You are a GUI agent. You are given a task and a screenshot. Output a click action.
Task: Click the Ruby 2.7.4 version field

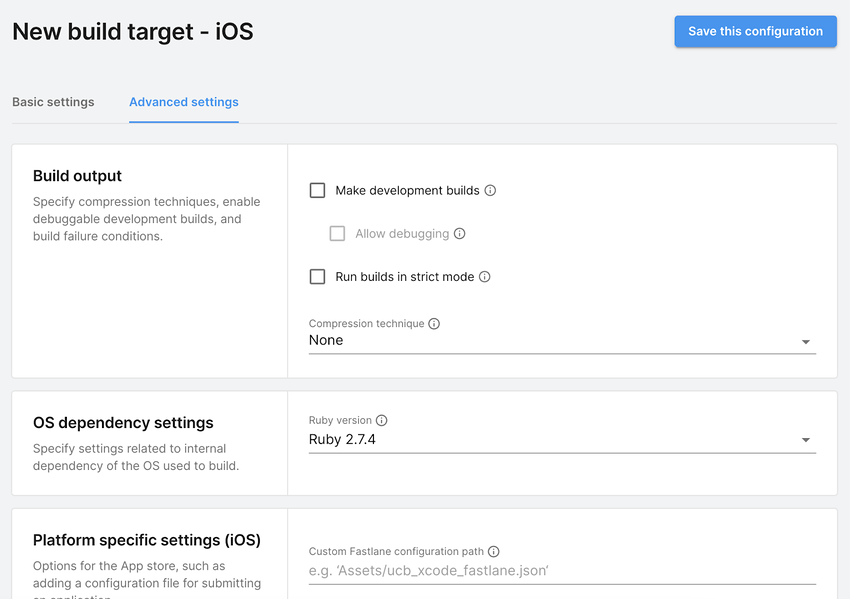[340, 439]
